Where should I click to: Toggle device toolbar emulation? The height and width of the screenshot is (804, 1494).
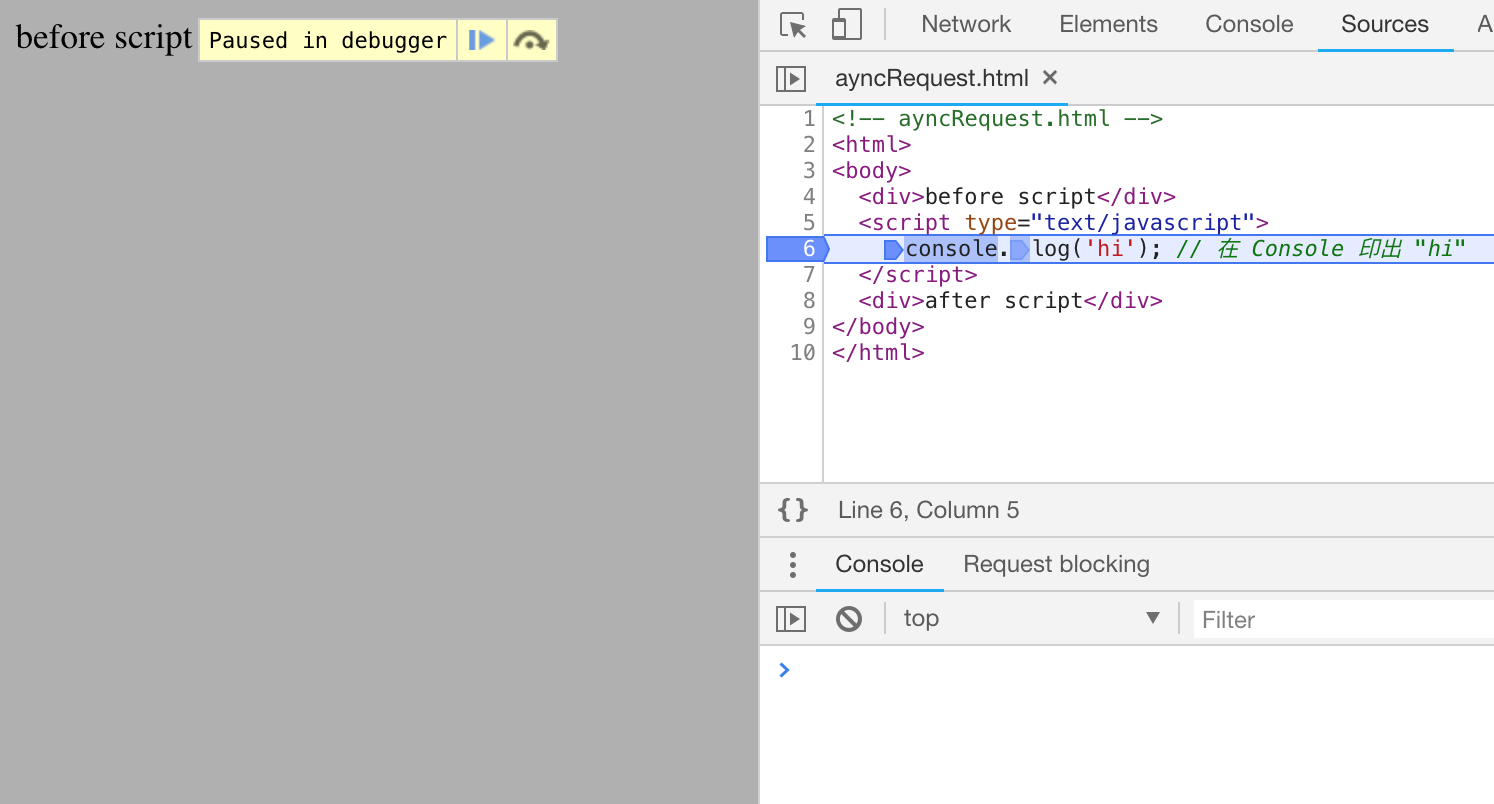(846, 25)
